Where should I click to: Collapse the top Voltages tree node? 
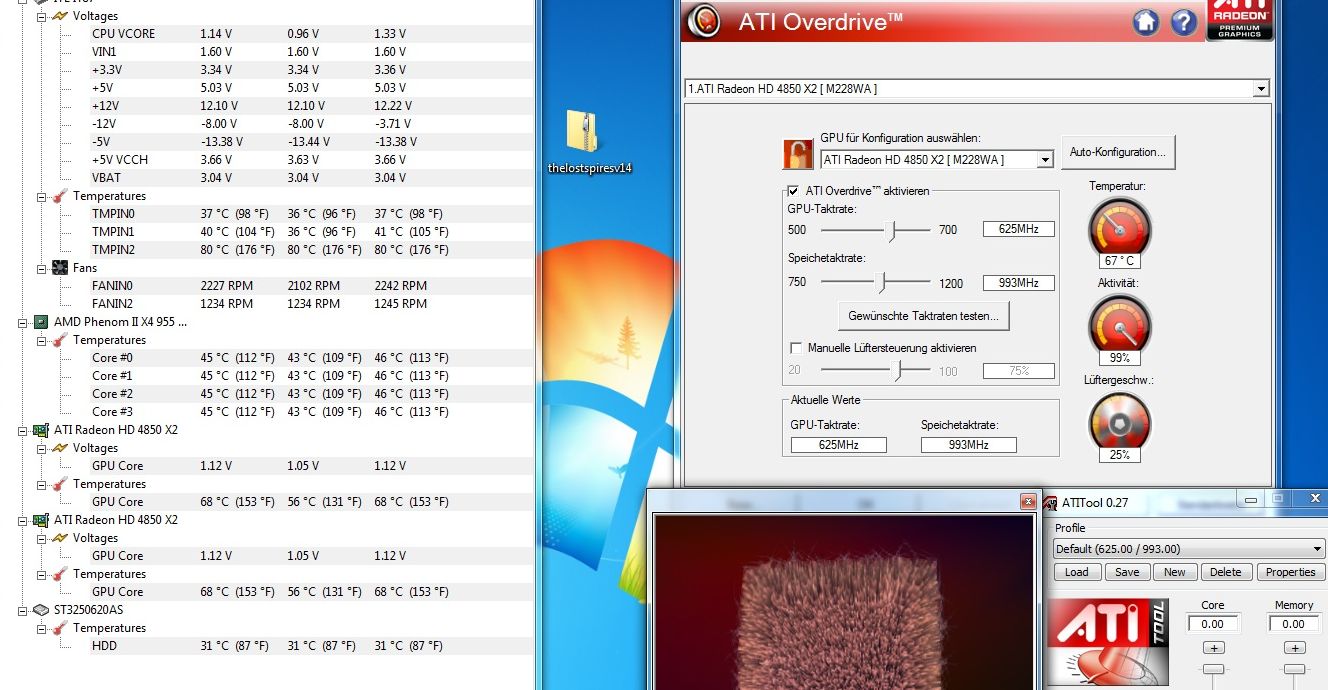click(42, 16)
